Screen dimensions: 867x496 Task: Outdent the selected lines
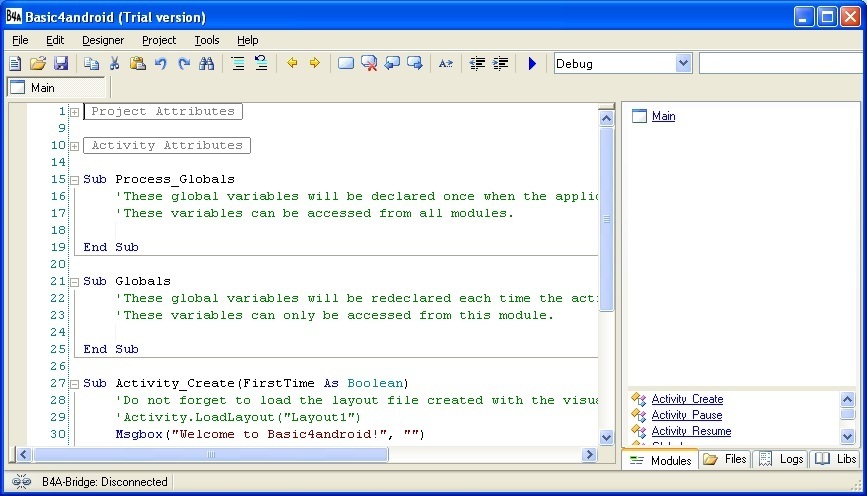(477, 64)
